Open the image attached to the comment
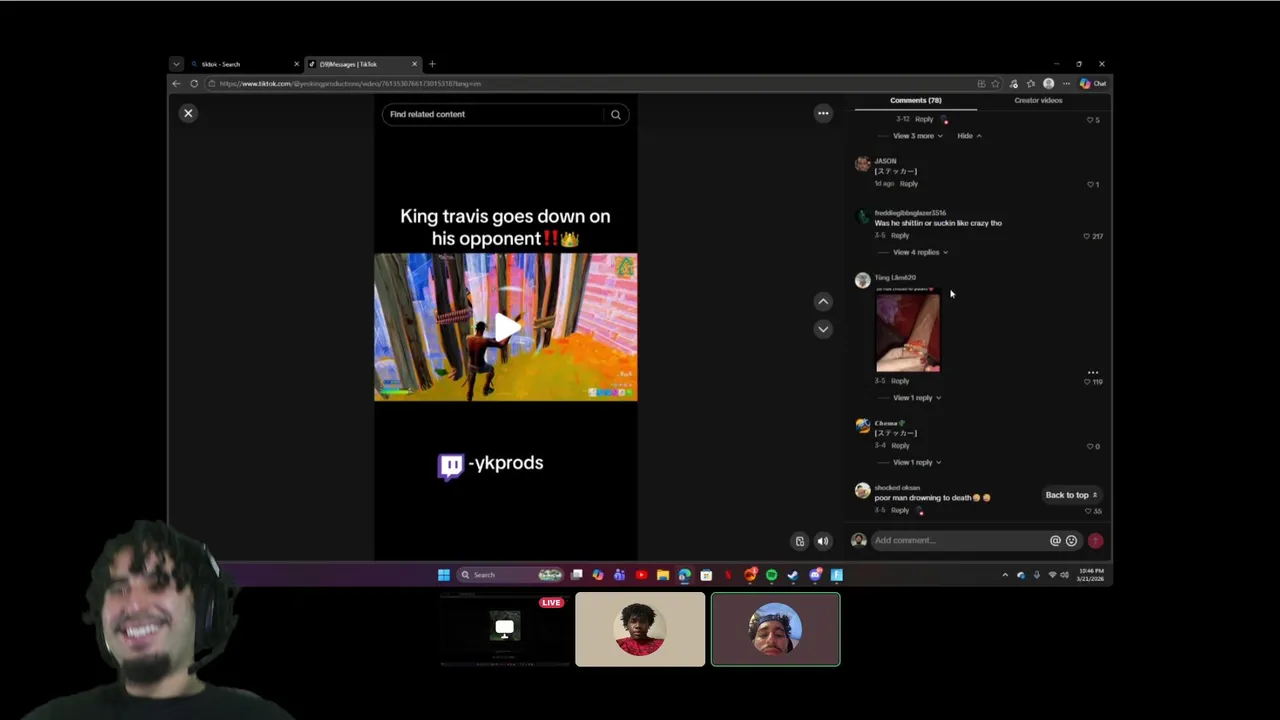 (x=908, y=331)
